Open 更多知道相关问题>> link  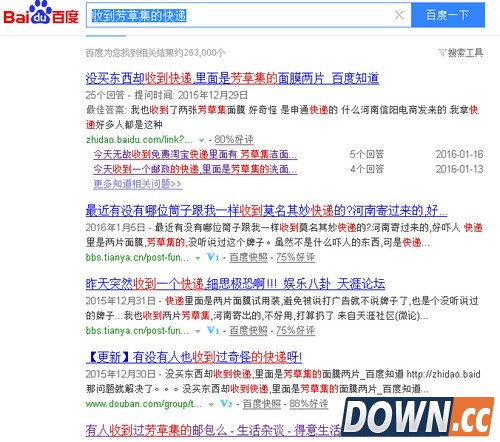(137, 184)
